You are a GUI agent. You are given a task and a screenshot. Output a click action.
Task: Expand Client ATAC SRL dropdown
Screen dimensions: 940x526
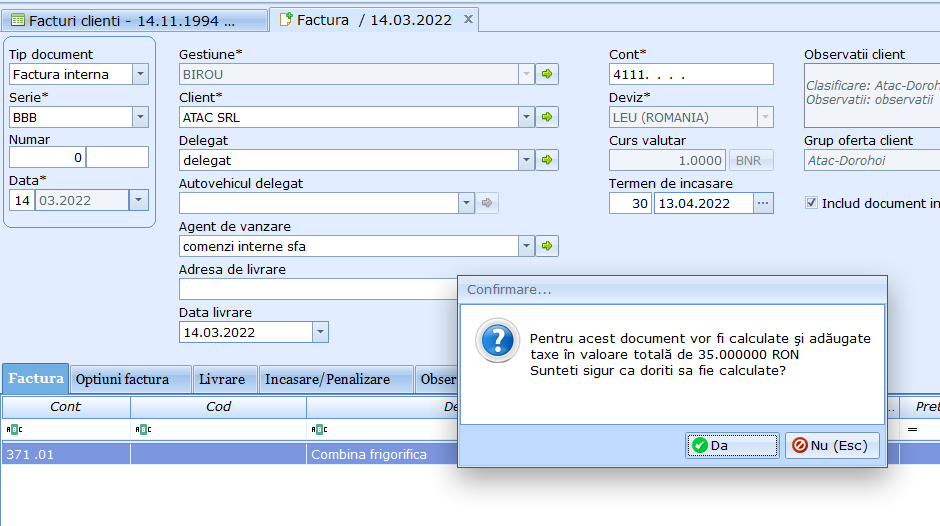pos(526,117)
